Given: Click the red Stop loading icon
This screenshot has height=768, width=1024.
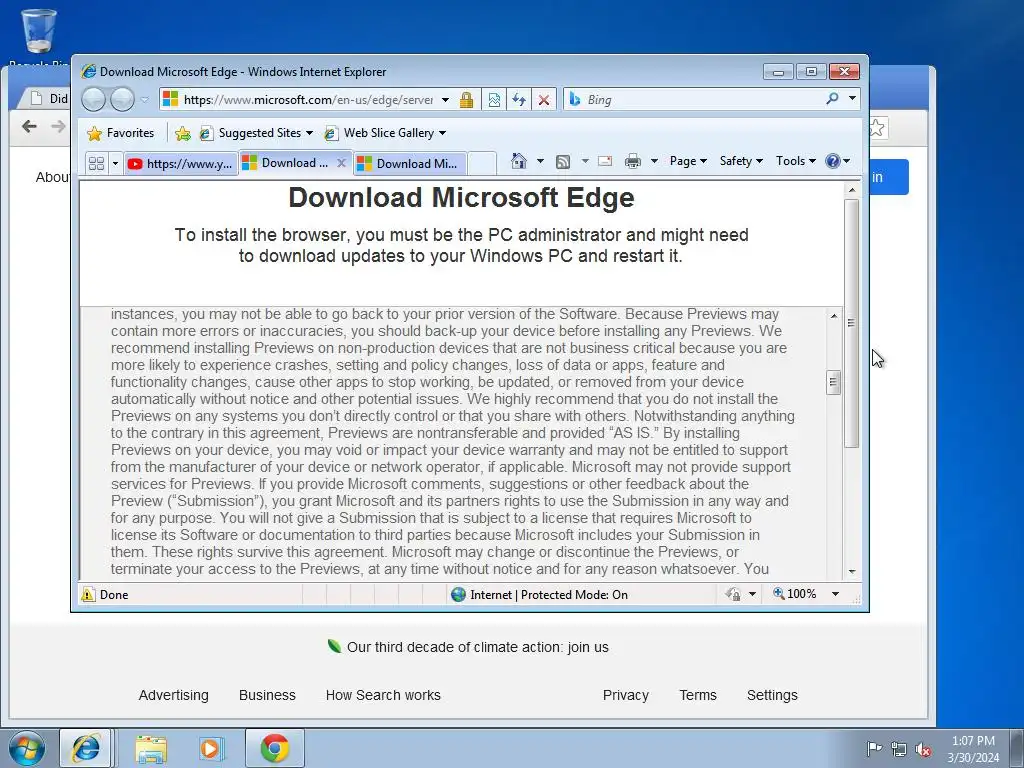Looking at the screenshot, I should click(x=543, y=100).
